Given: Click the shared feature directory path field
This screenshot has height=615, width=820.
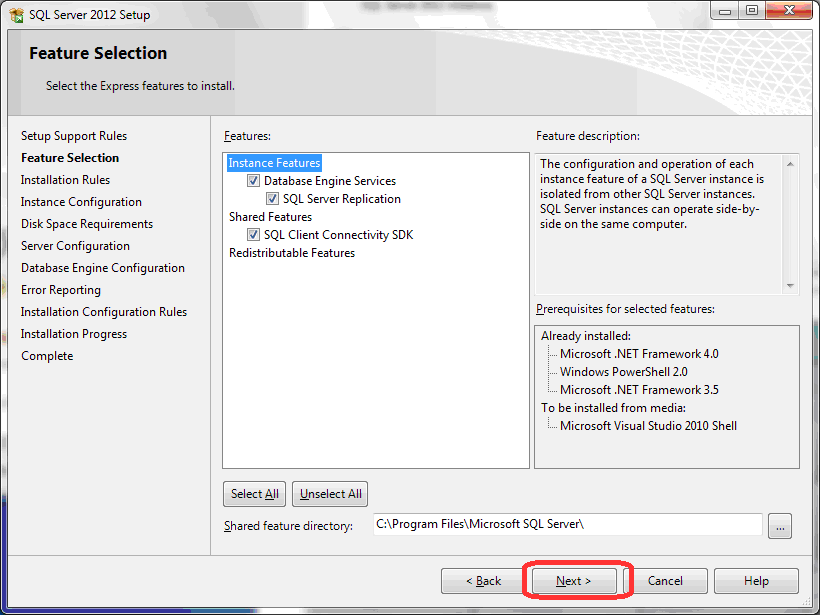Looking at the screenshot, I should (x=567, y=524).
